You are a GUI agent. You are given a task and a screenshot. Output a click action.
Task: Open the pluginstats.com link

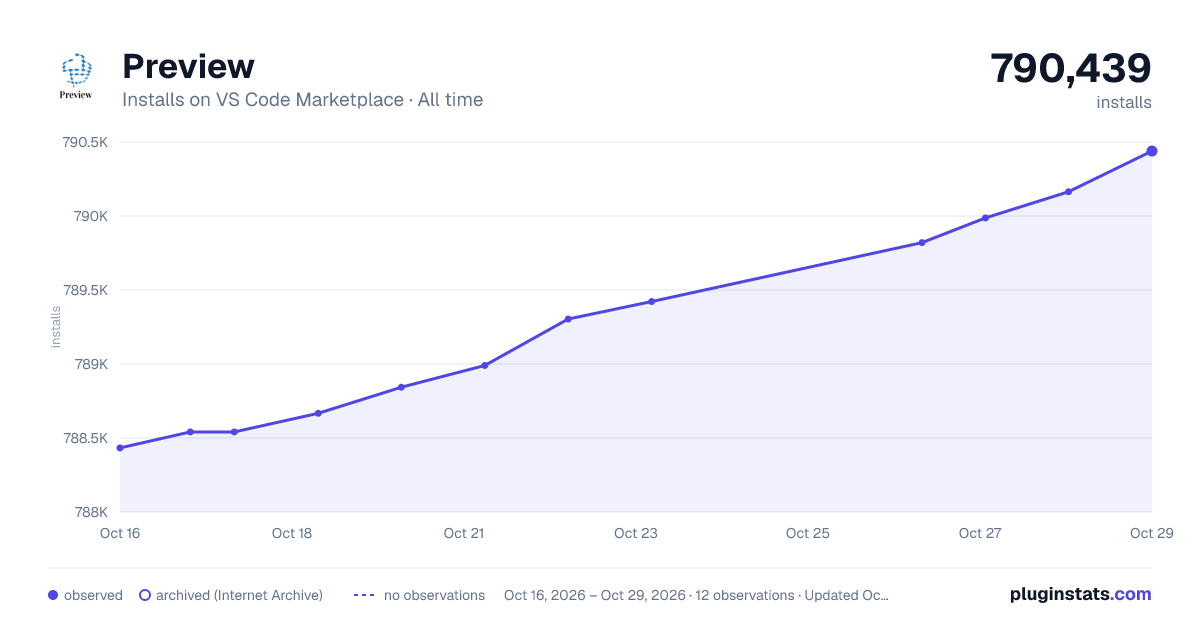[x=1080, y=594]
